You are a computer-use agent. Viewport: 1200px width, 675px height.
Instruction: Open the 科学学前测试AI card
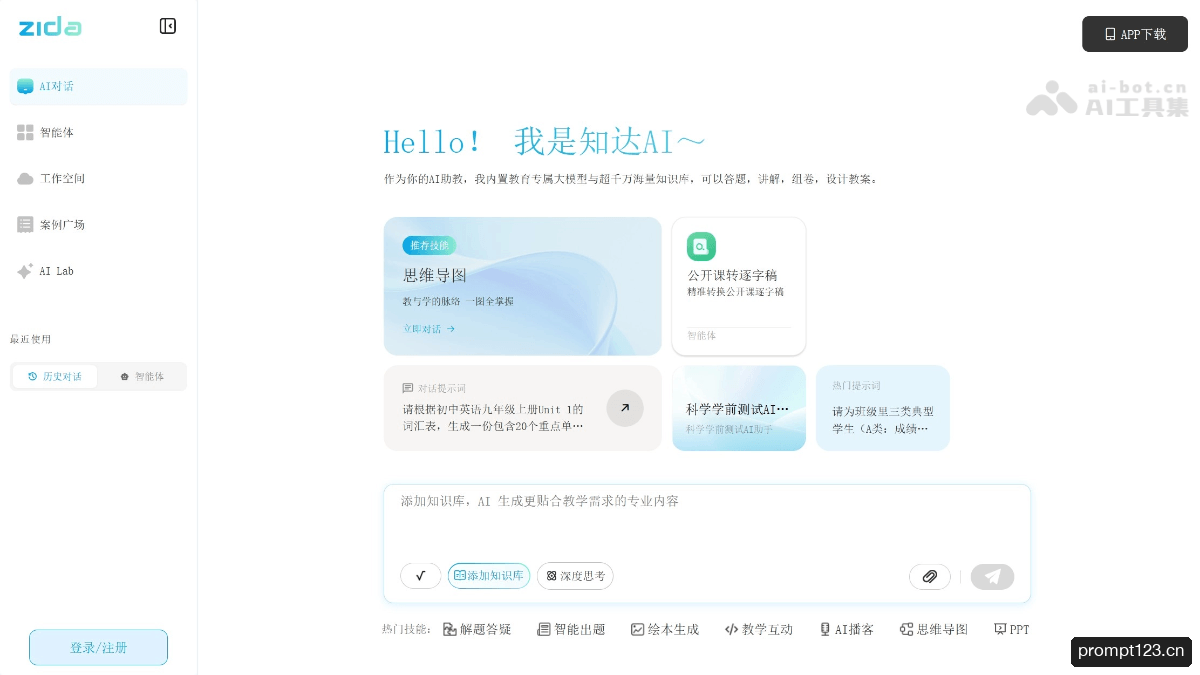pyautogui.click(x=739, y=408)
